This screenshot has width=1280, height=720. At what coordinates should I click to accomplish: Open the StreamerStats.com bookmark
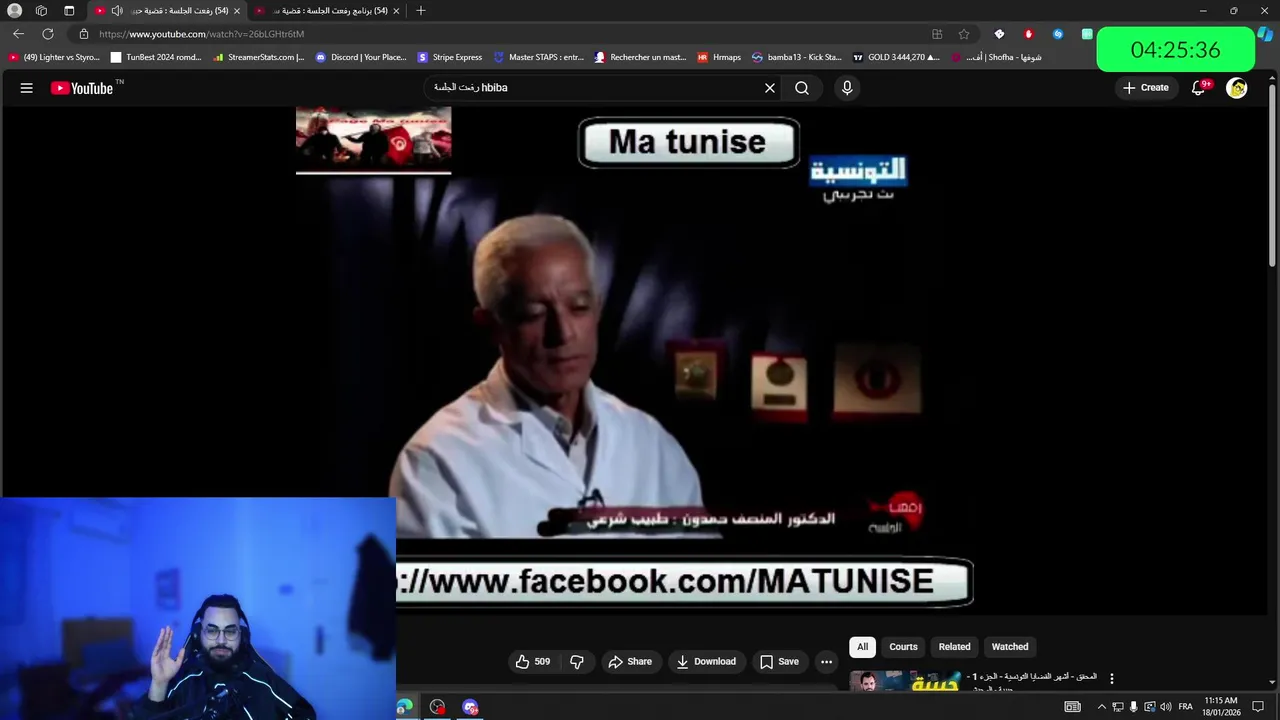(259, 57)
